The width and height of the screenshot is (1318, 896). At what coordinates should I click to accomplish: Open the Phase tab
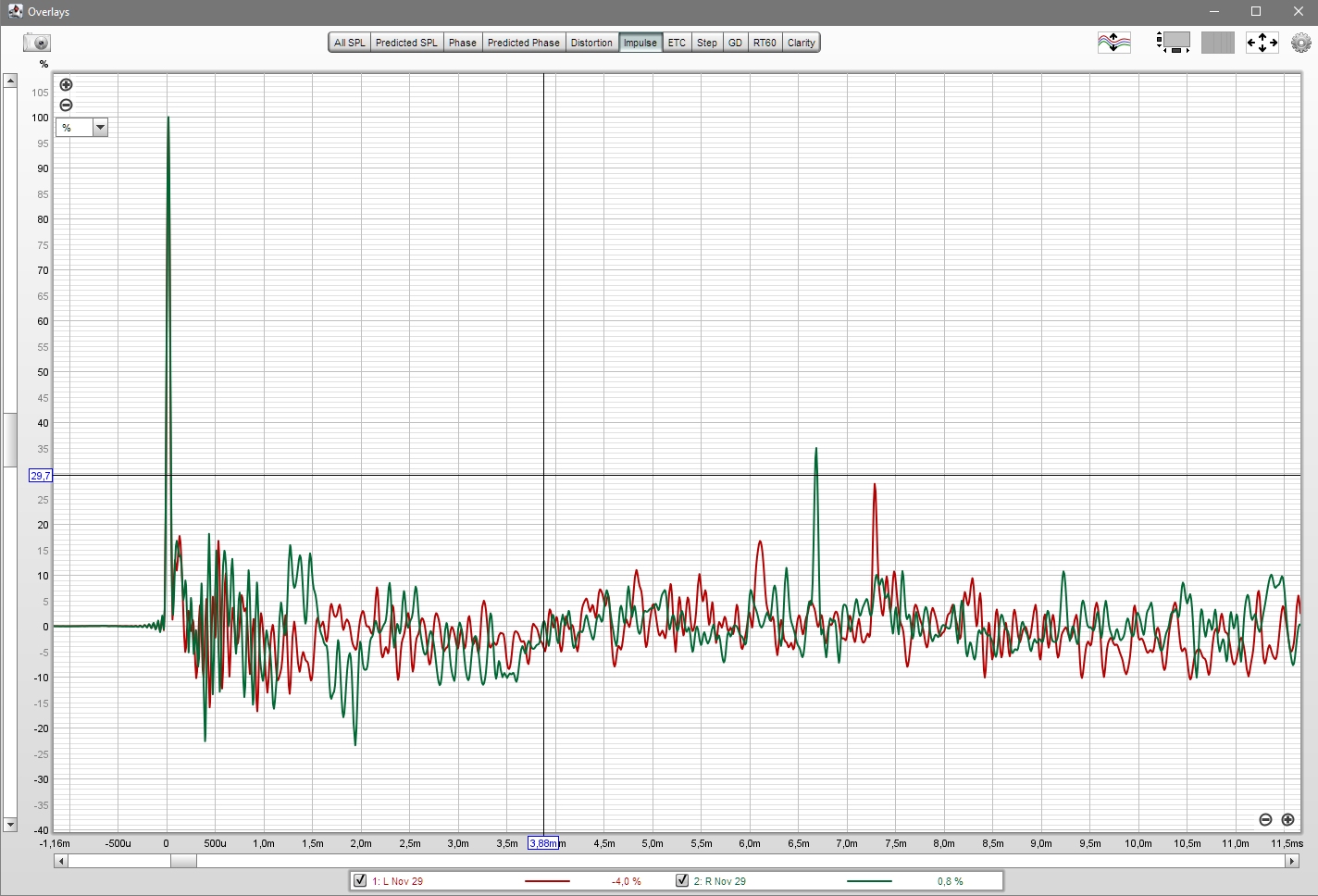(x=462, y=43)
